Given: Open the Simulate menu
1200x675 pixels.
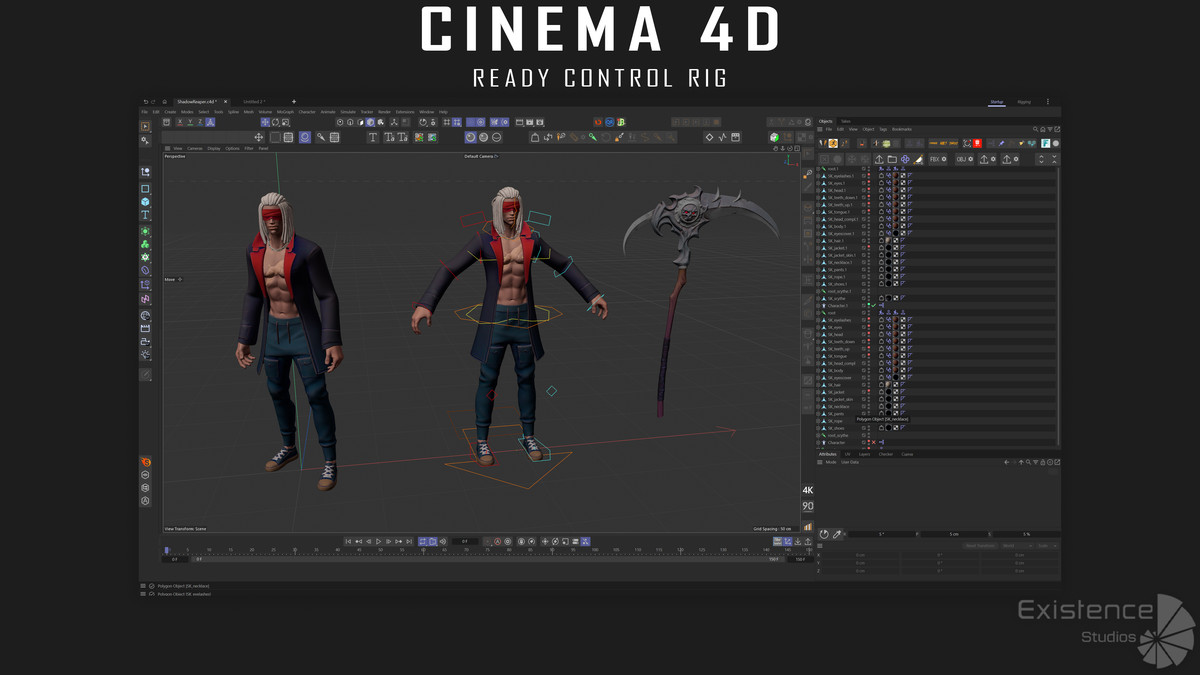Looking at the screenshot, I should 348,112.
